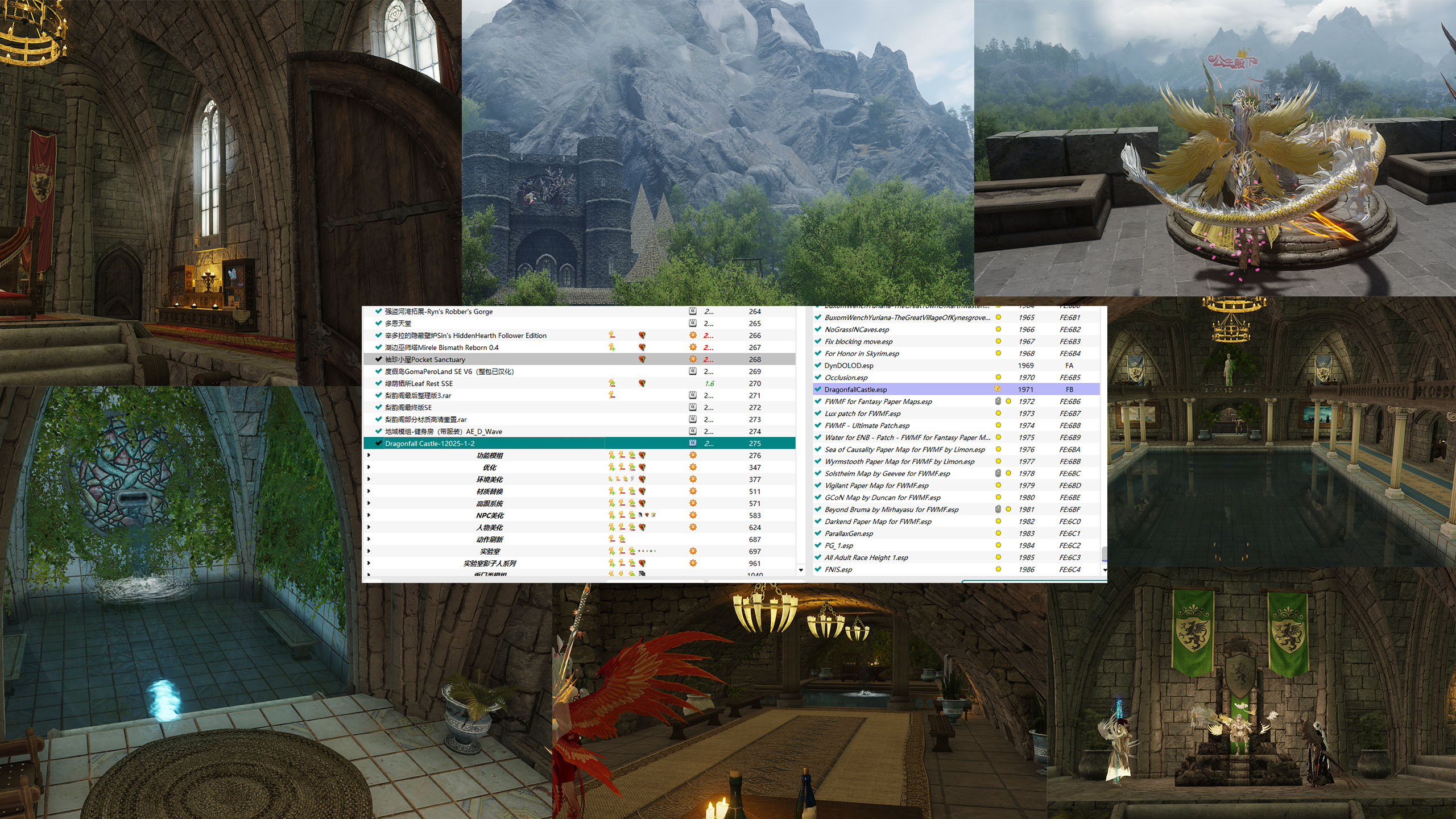The width and height of the screenshot is (1456, 819).
Task: Click lightning conflict icon on Leaf Rest SSE row
Action: coord(612,383)
